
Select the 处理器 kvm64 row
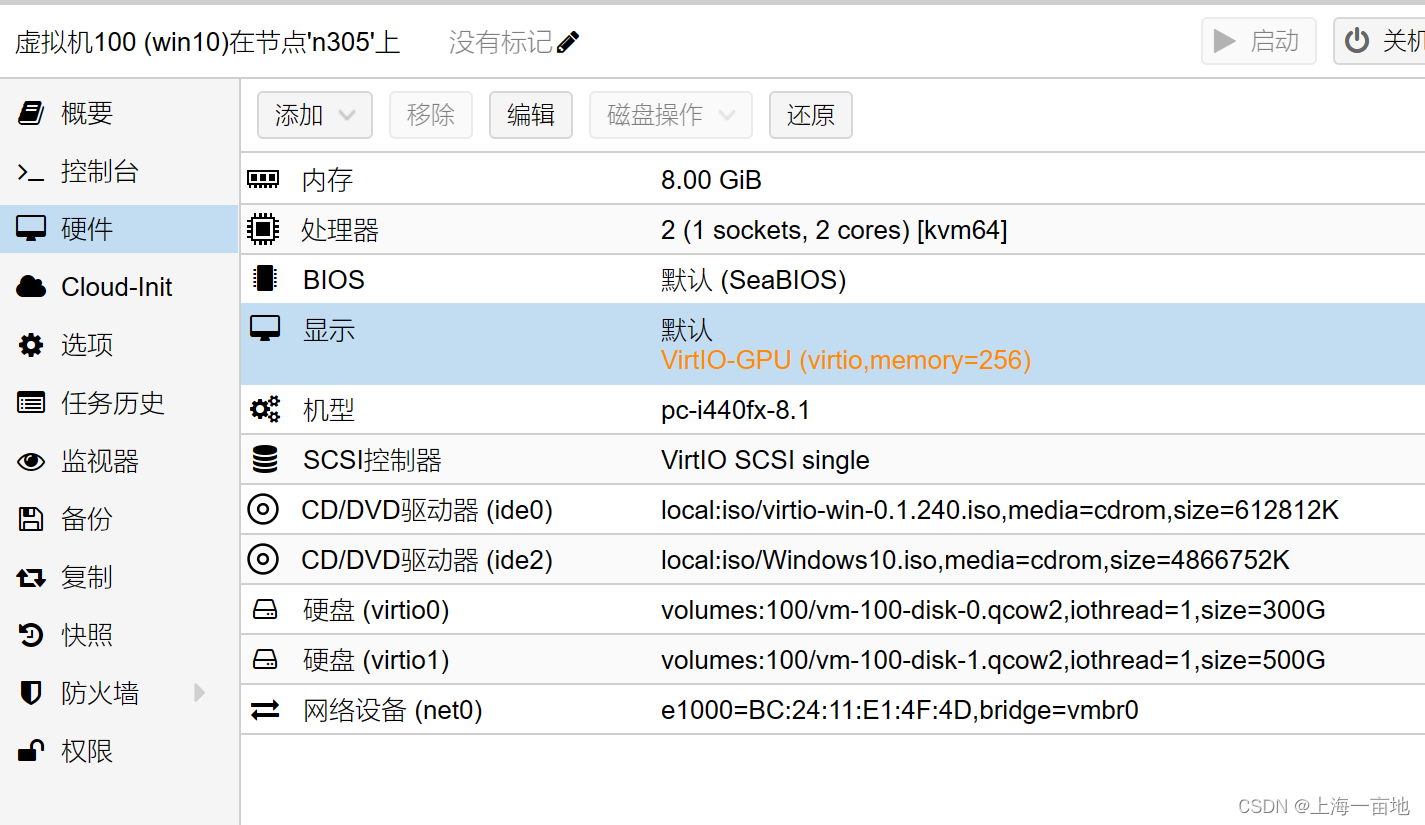833,230
